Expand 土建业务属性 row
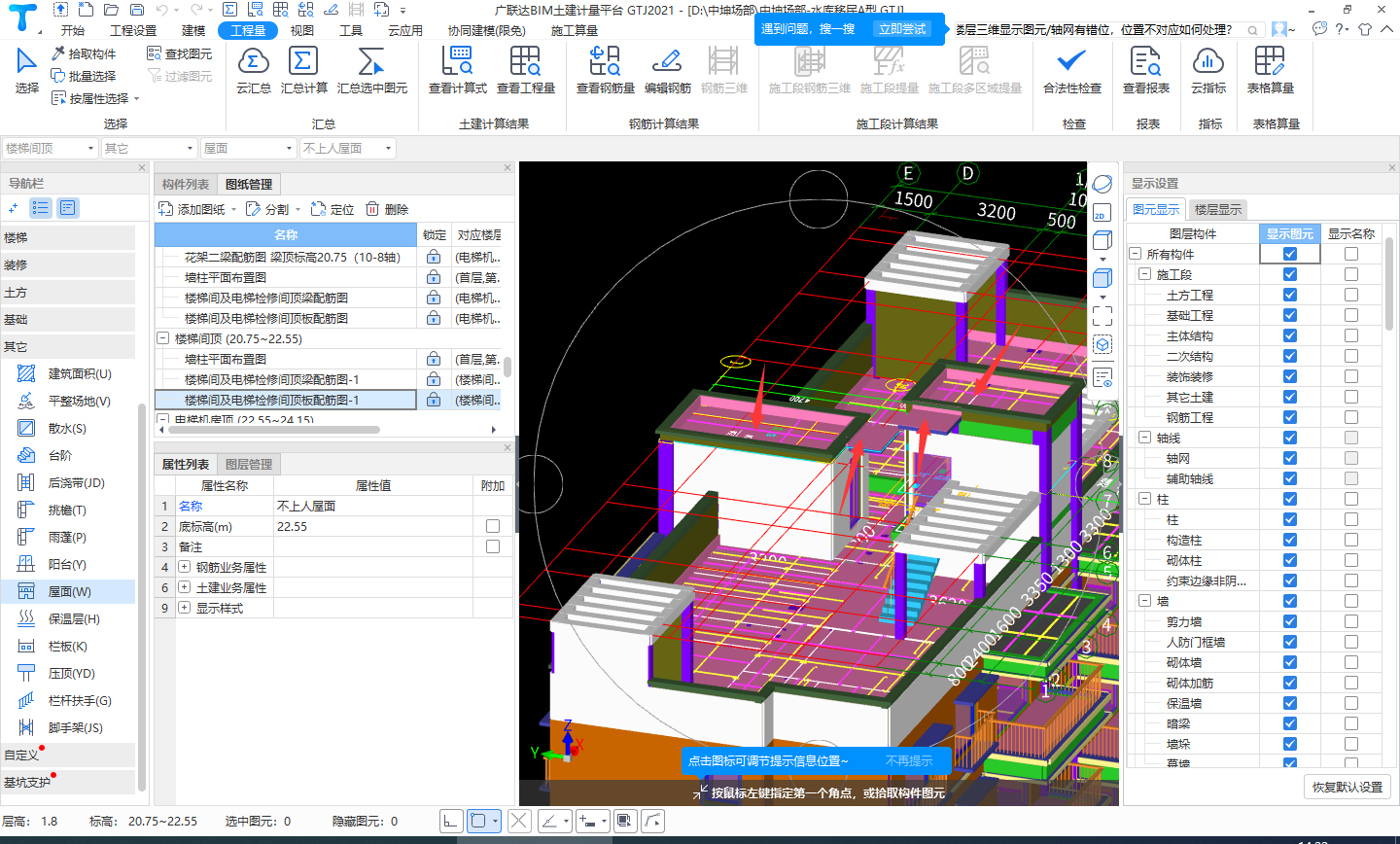This screenshot has height=844, width=1400. tap(184, 587)
